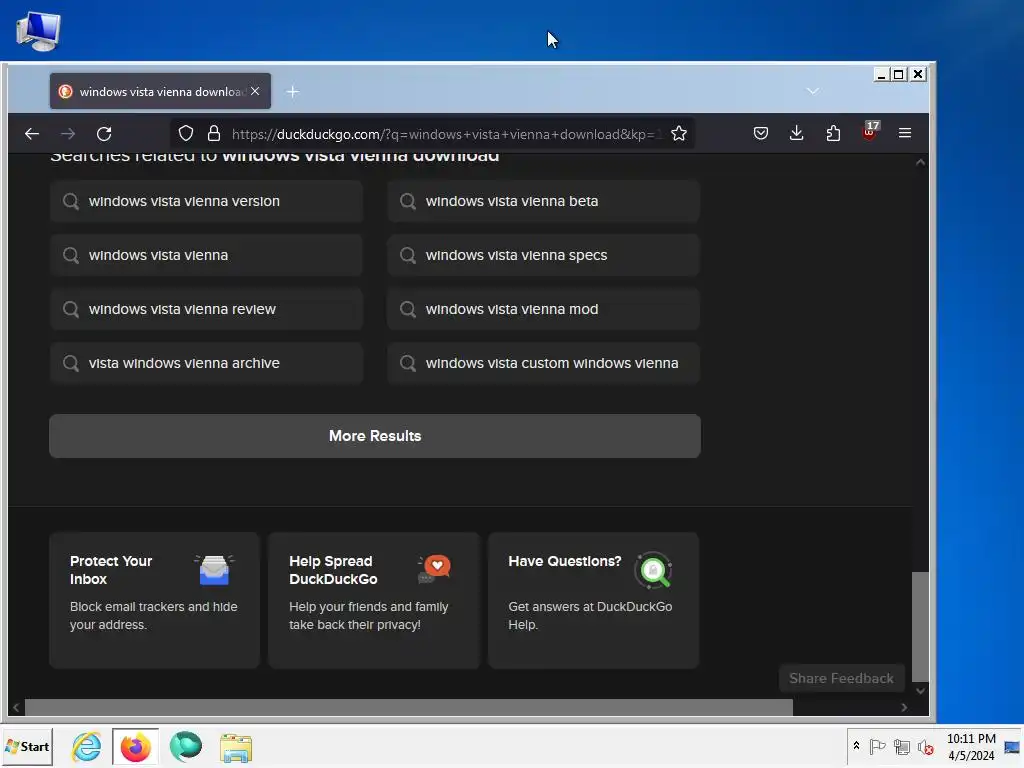
Task: Go back with the browser back arrow
Action: click(x=31, y=134)
